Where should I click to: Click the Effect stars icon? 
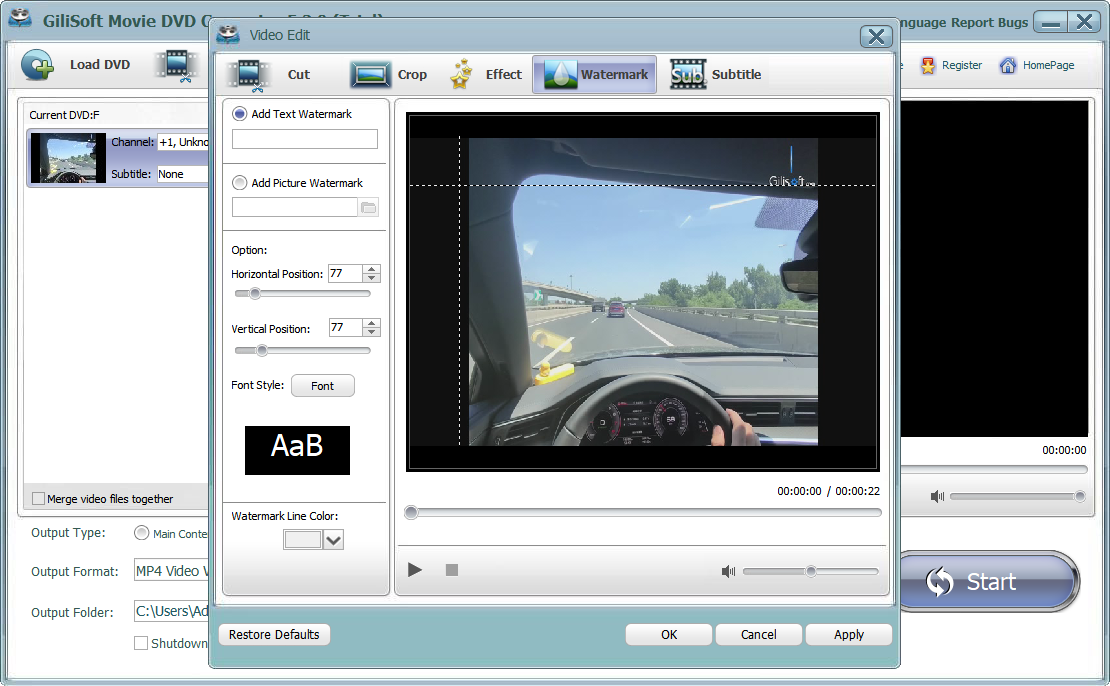[x=462, y=74]
